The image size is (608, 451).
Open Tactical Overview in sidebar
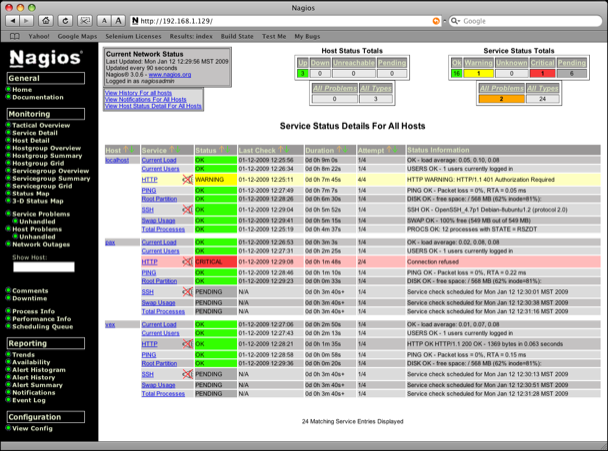(x=41, y=125)
